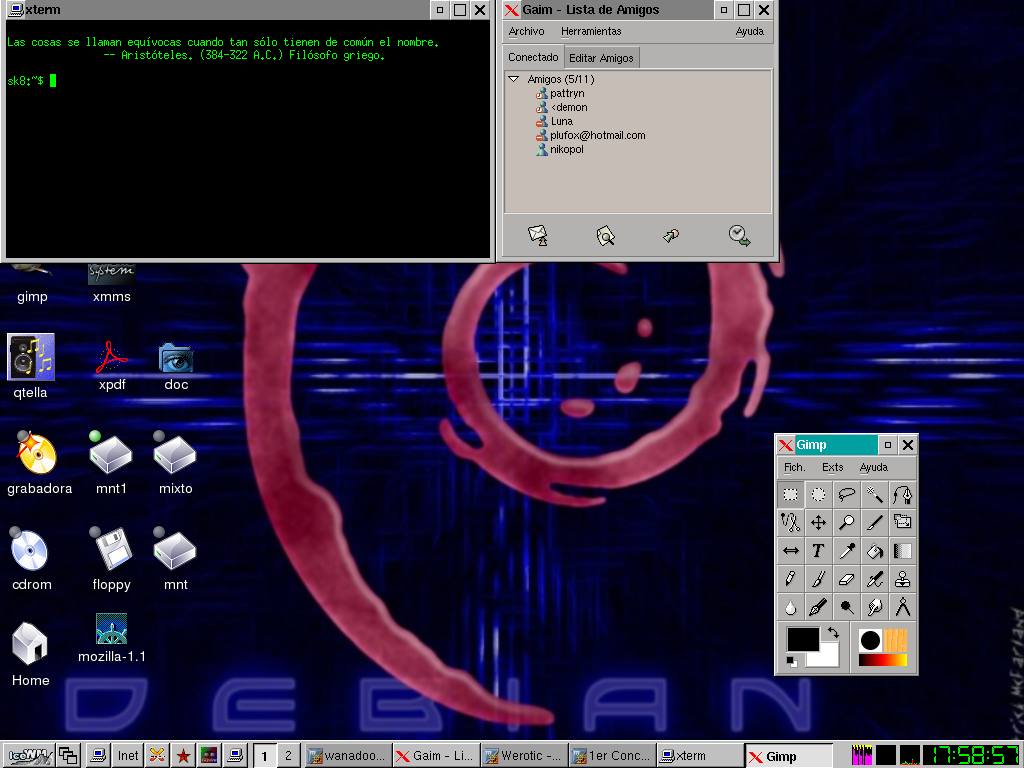Select the Airbrush tool
The height and width of the screenshot is (768, 1024).
click(x=874, y=579)
